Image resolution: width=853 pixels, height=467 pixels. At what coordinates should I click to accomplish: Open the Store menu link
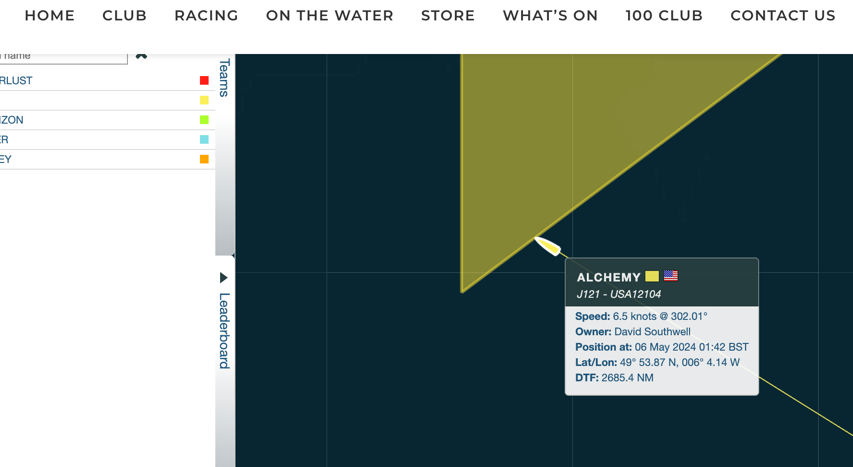(448, 16)
